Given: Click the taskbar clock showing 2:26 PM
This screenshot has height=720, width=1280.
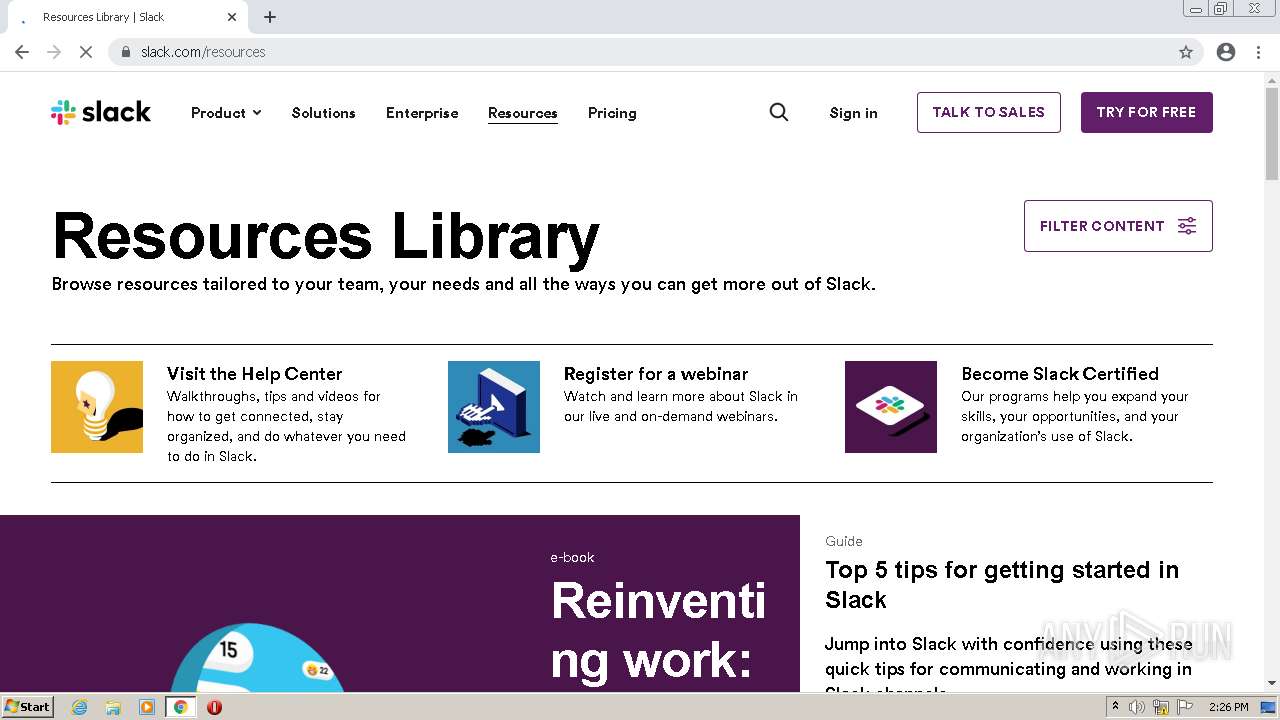Looking at the screenshot, I should [1228, 707].
